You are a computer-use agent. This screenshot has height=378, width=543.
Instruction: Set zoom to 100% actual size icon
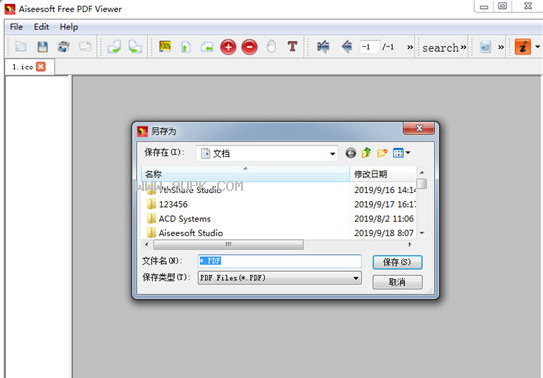tap(165, 46)
